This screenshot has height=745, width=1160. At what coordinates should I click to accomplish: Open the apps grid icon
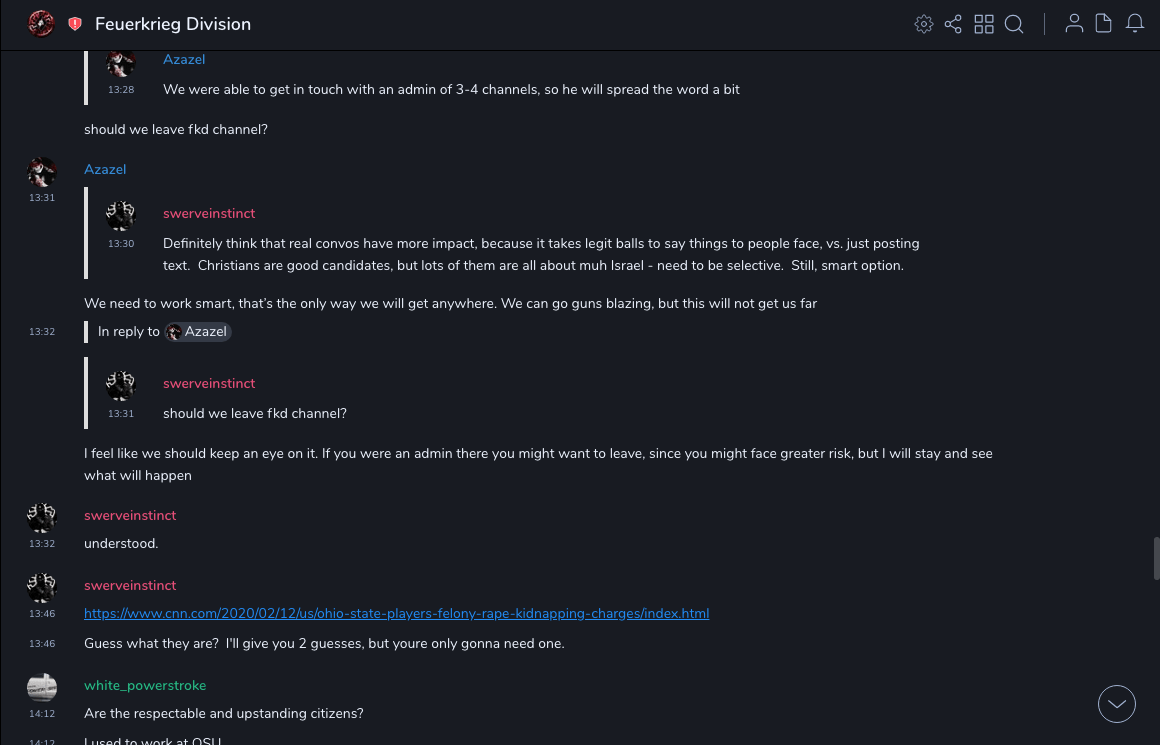pyautogui.click(x=984, y=24)
